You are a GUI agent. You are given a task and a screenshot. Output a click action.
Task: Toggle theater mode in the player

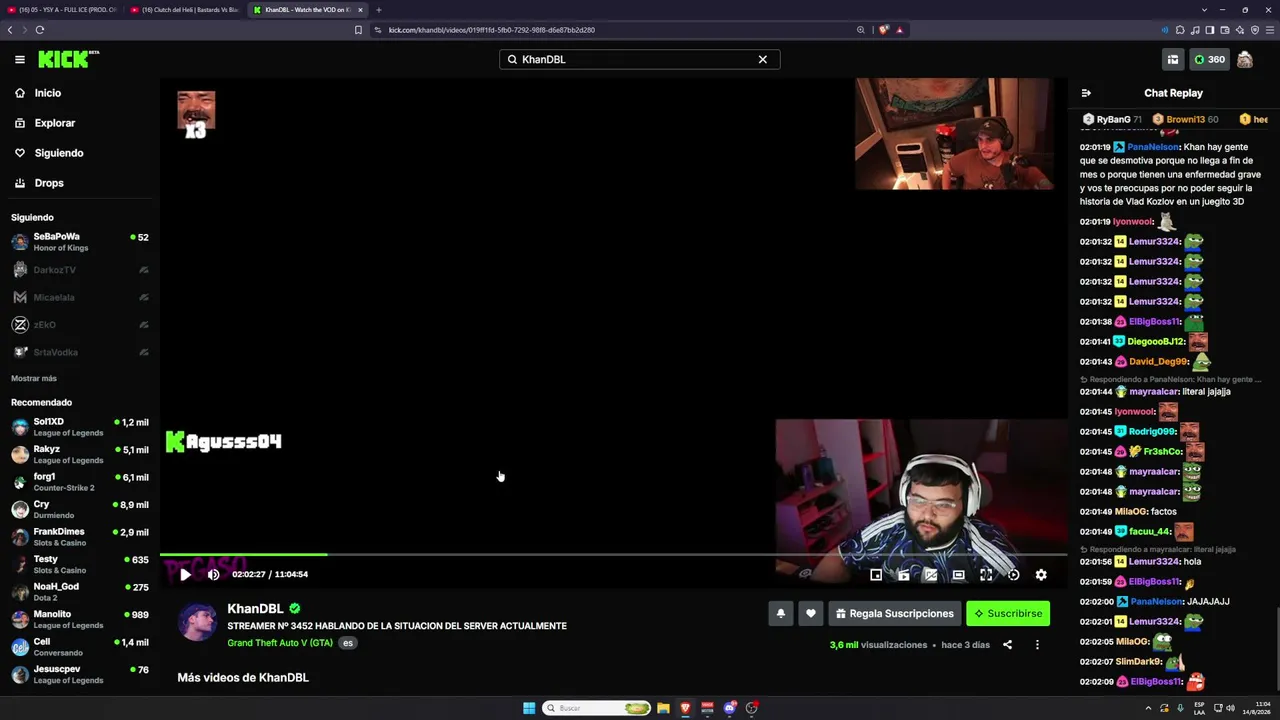[958, 575]
